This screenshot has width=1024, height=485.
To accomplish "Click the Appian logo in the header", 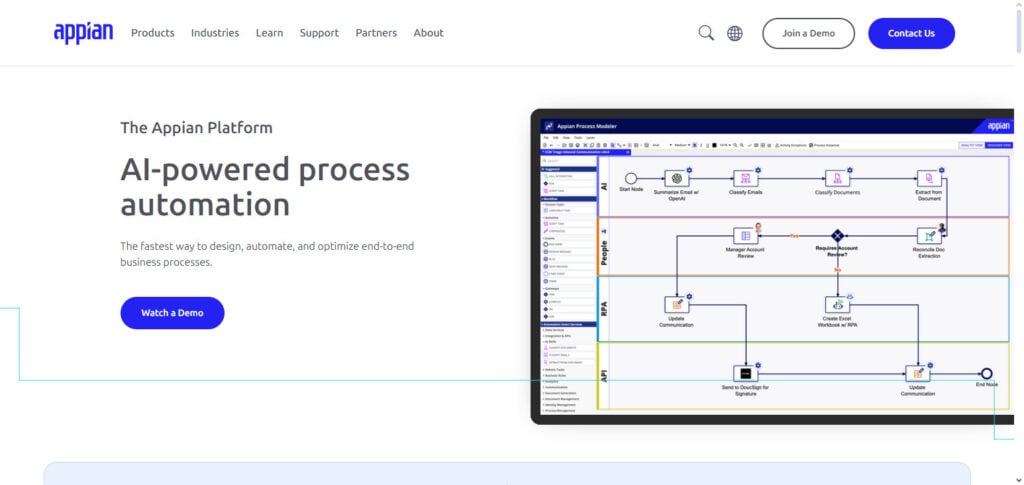I will click(x=83, y=33).
